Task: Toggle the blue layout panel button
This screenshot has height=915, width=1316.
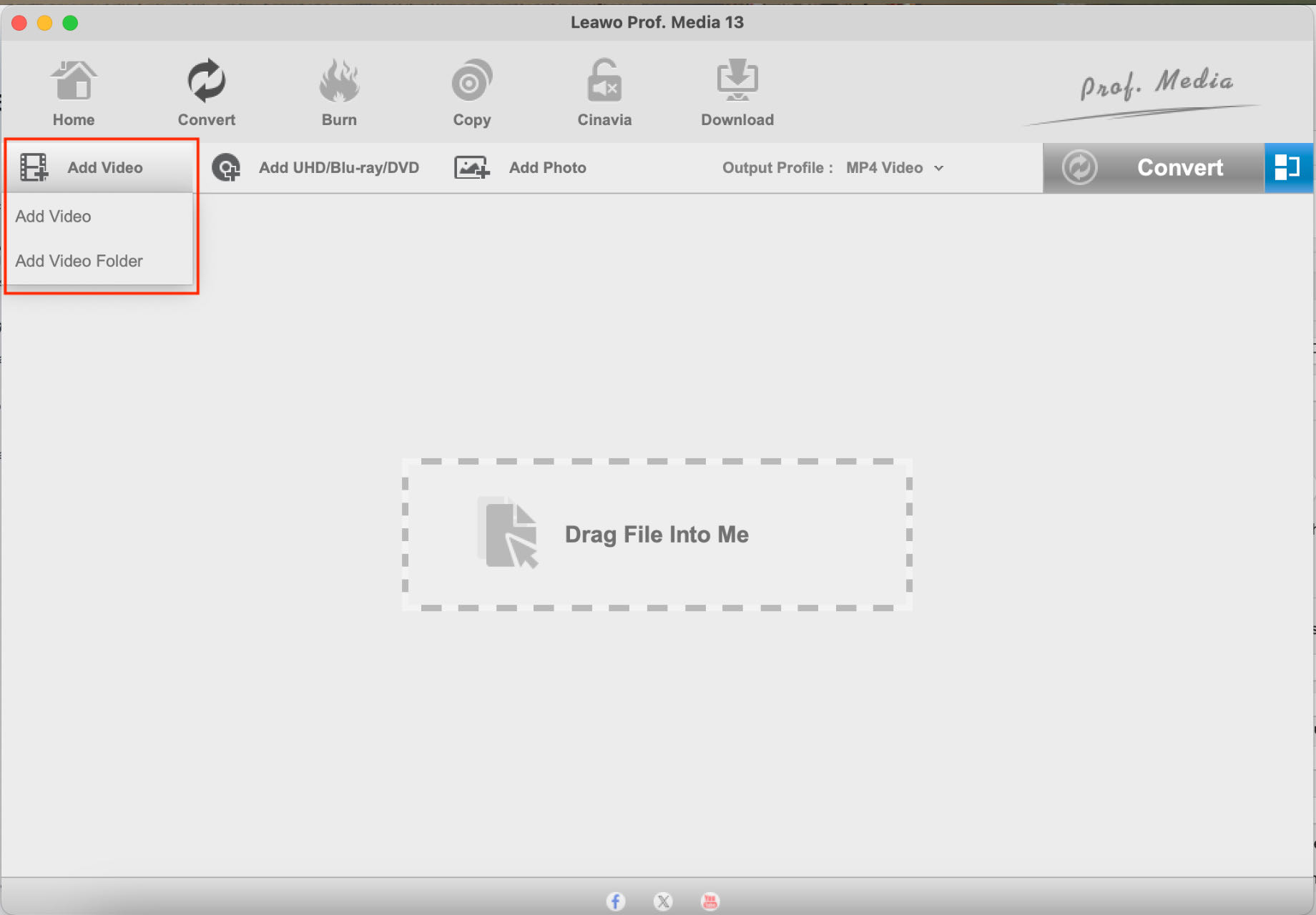Action: click(x=1288, y=168)
